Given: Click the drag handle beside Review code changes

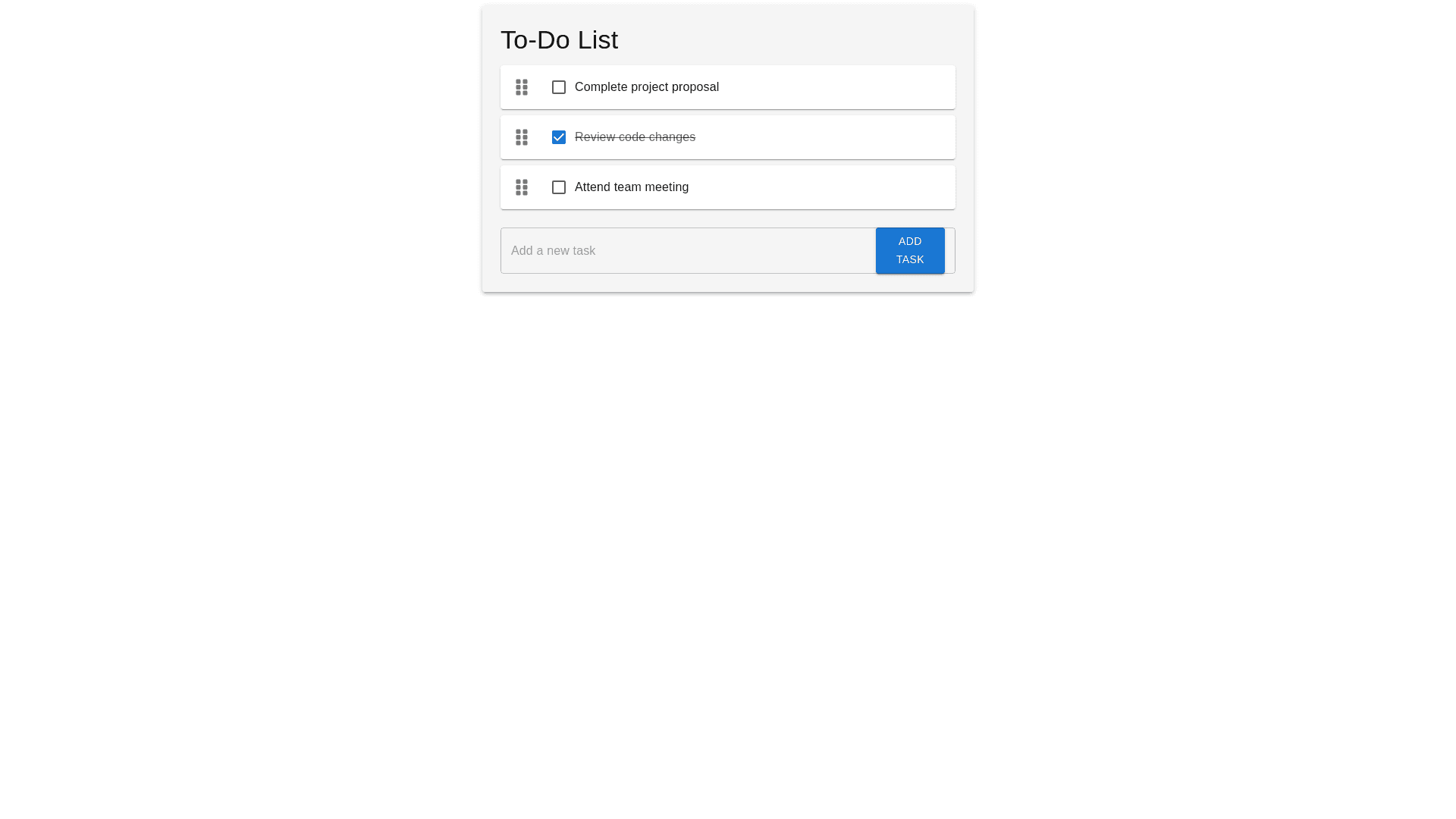Looking at the screenshot, I should pos(522,137).
